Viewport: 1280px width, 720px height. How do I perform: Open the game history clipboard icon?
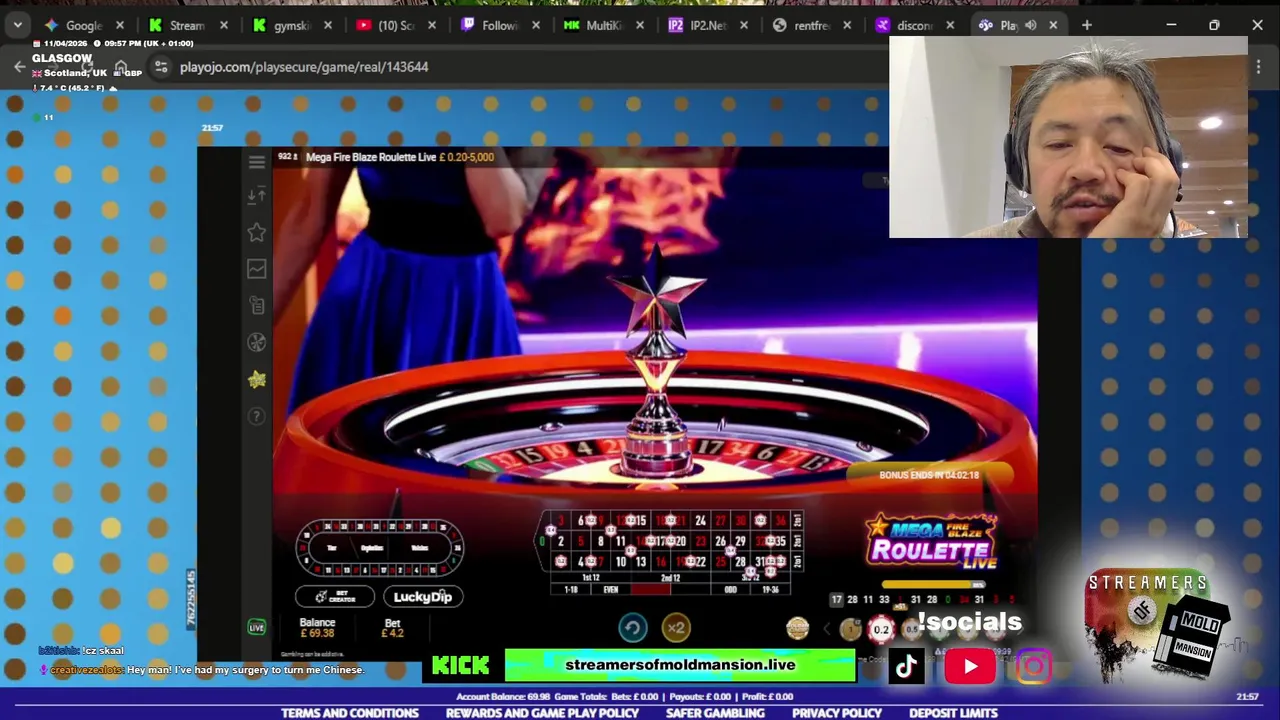[256, 305]
